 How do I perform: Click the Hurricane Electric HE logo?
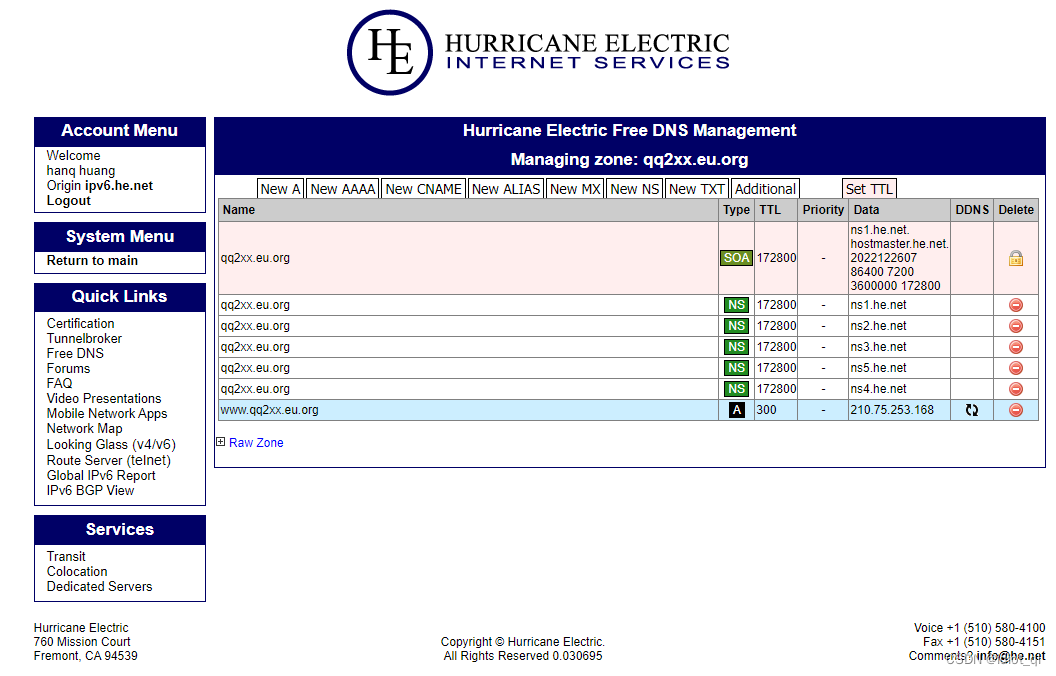(x=389, y=53)
